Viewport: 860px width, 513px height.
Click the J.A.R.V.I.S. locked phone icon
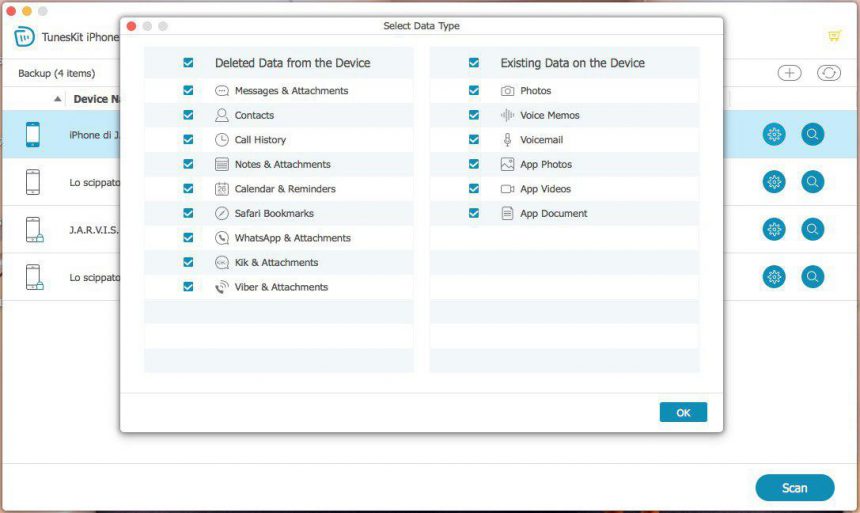(x=34, y=229)
